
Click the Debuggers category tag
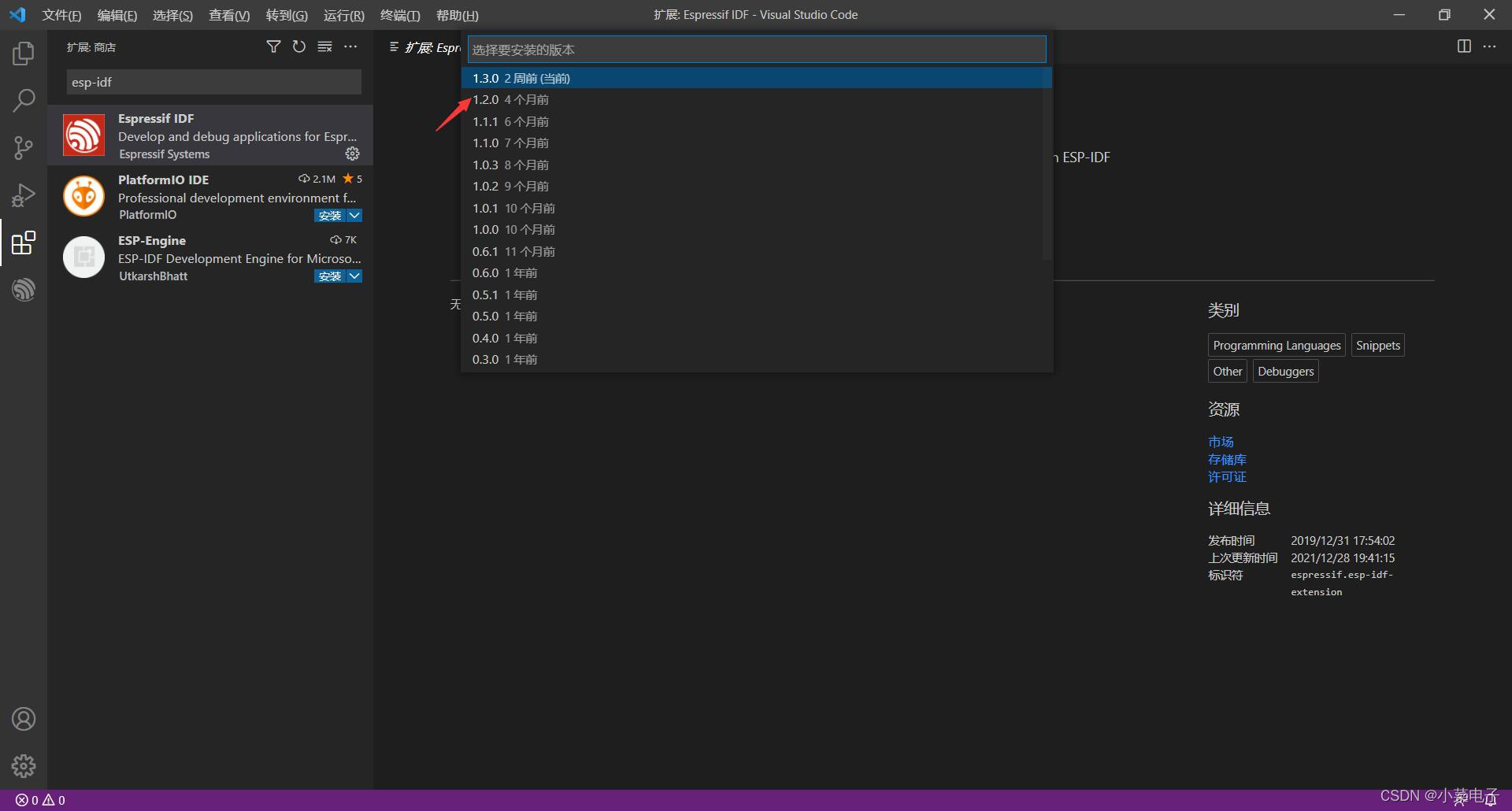[1285, 371]
